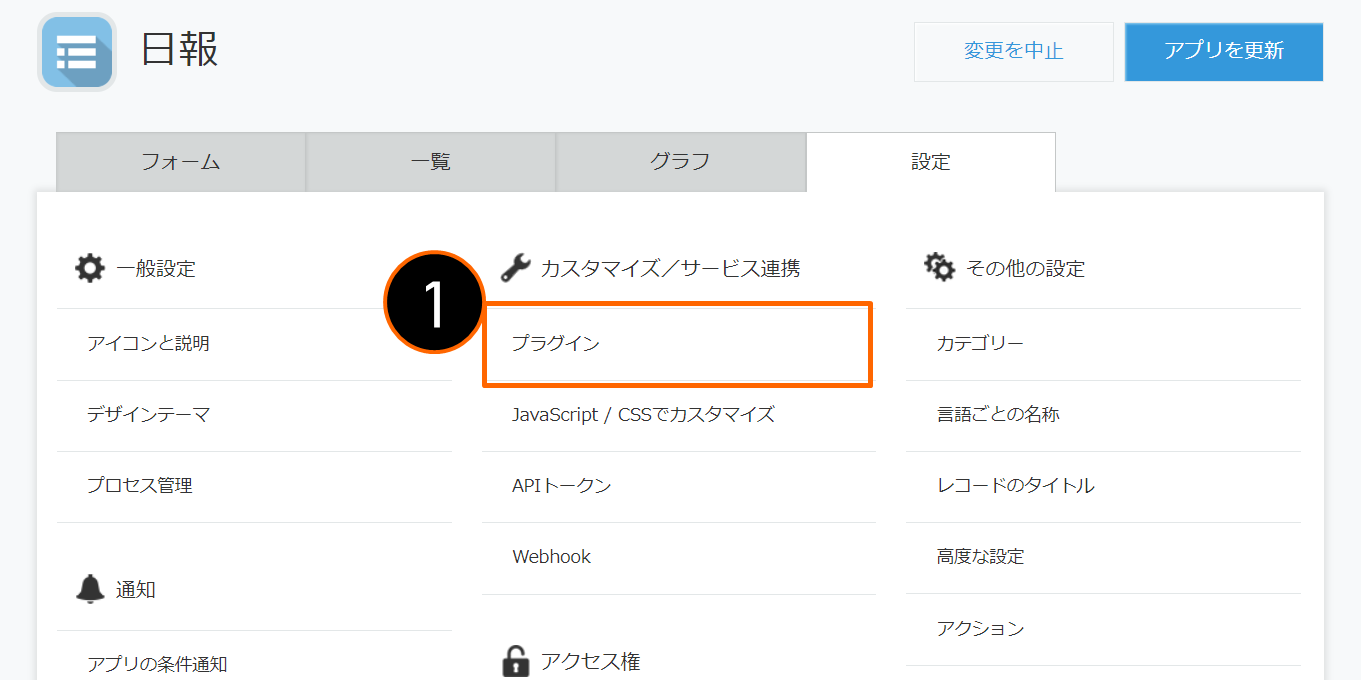Click the bell icon beside 通知

(x=90, y=589)
